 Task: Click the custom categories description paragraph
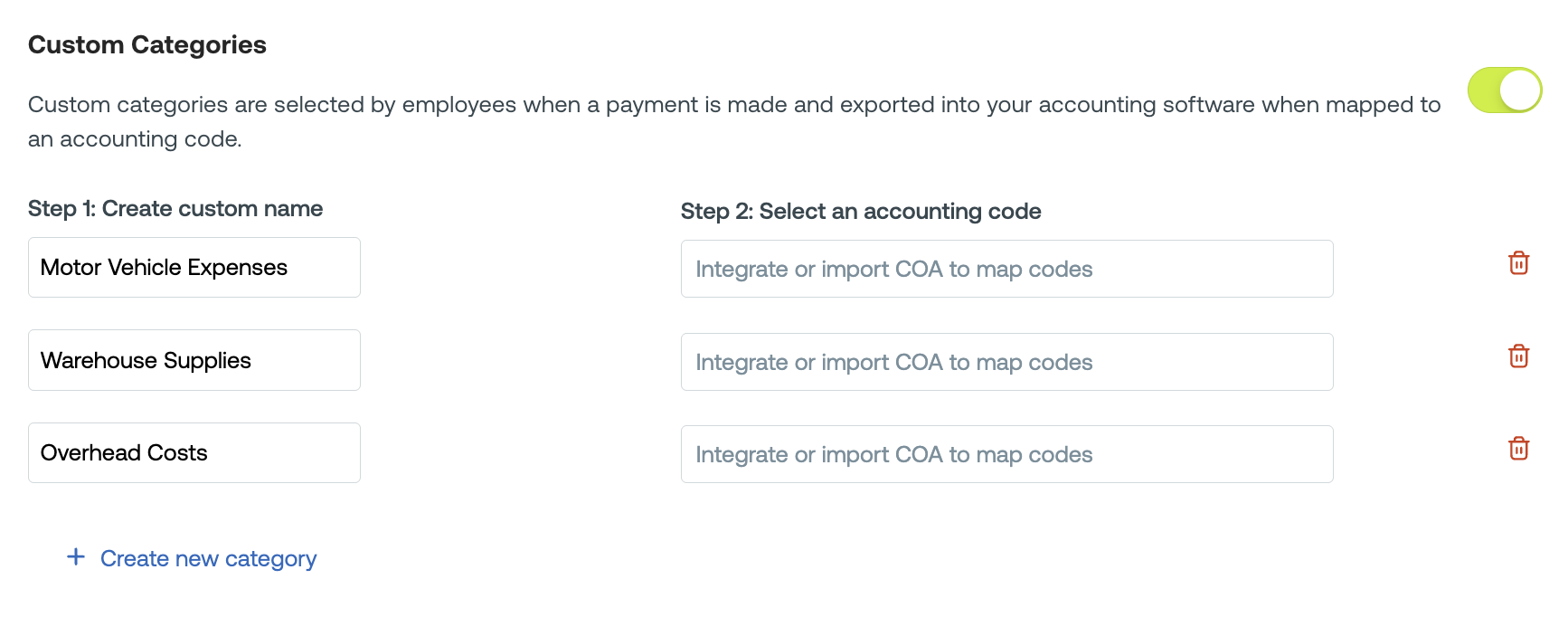click(733, 106)
